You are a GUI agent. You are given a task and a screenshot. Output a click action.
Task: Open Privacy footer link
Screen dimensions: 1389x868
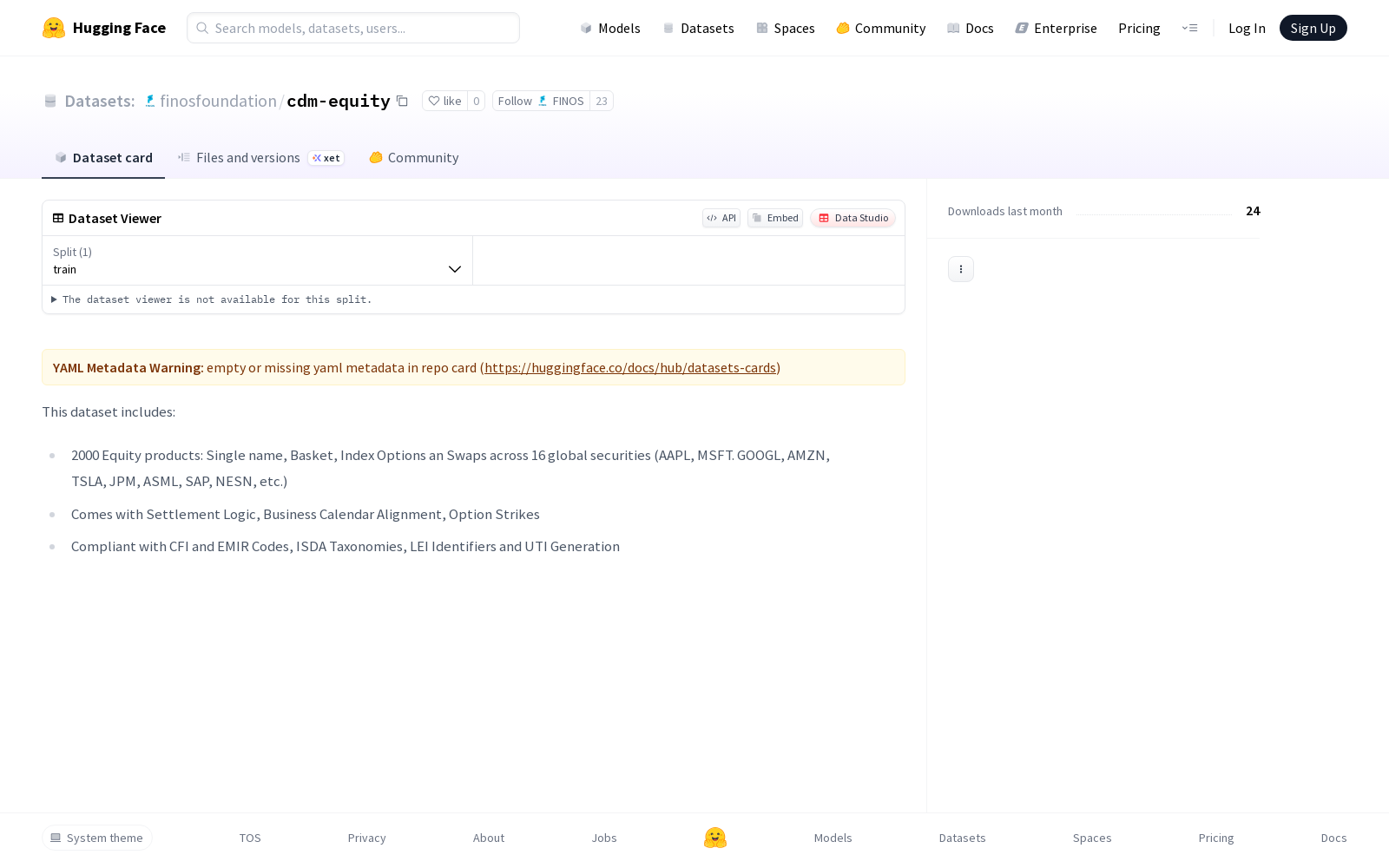click(366, 838)
